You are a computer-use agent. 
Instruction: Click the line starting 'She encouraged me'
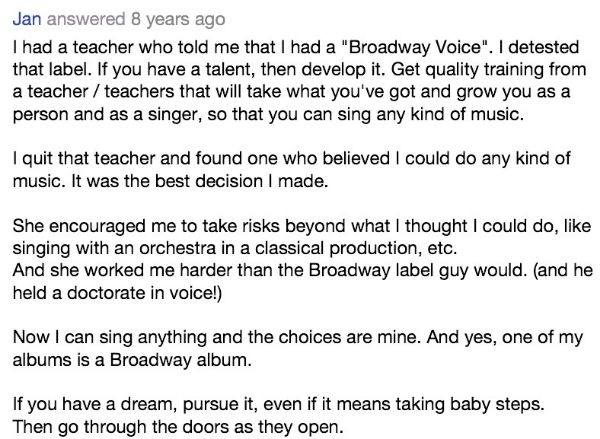pos(302,226)
